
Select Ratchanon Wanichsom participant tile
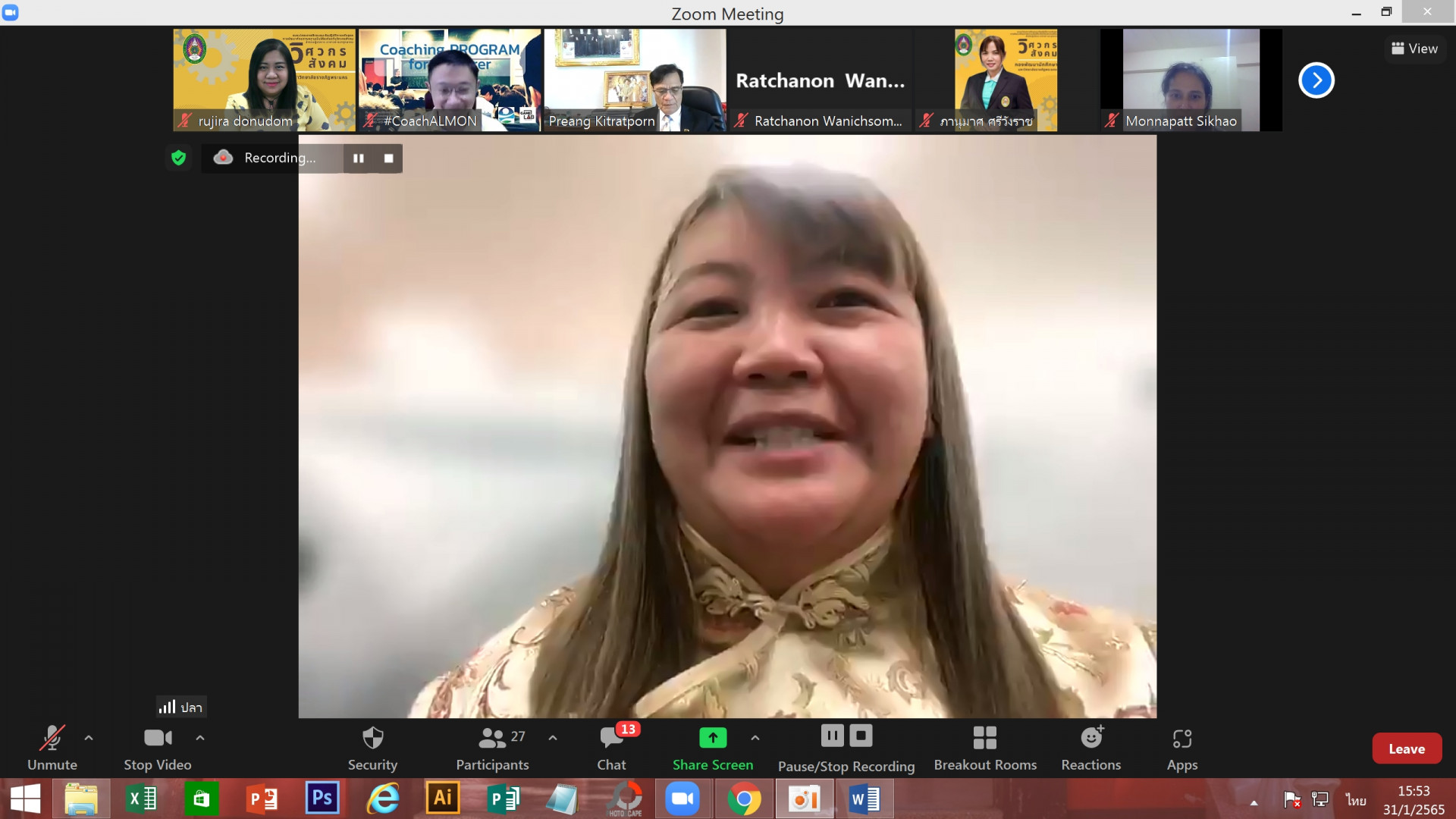pos(821,80)
